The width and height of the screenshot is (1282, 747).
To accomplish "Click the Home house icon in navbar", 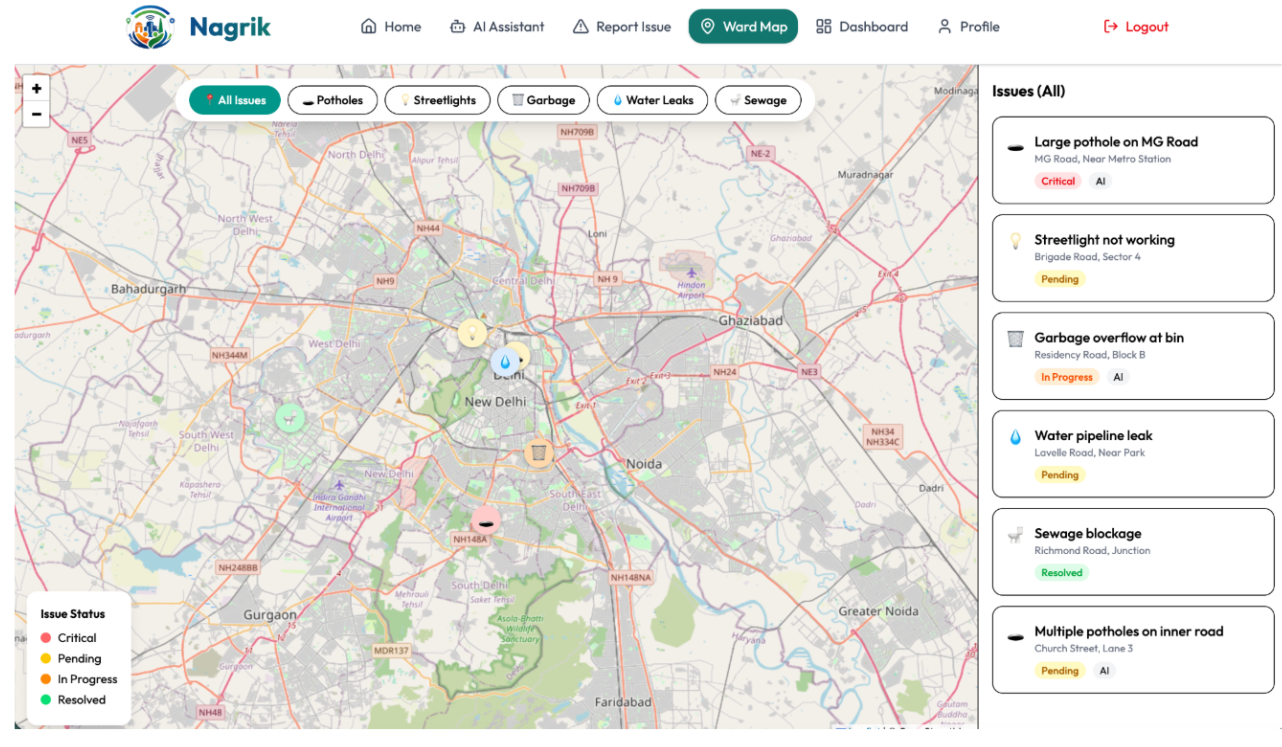I will 369,27.
